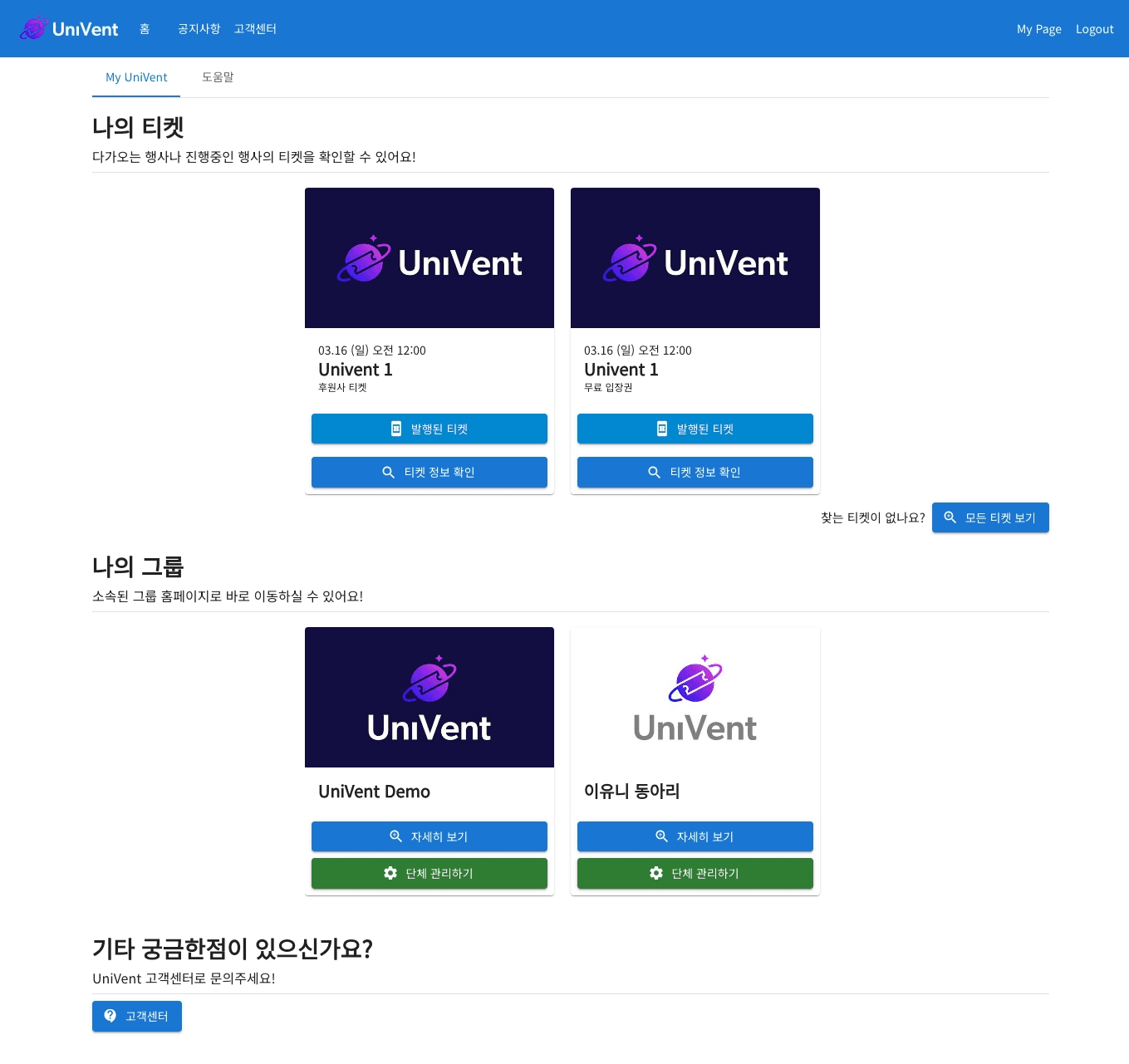1129x1064 pixels.
Task: Click gear icon for 이유니 동아리 management
Action: 656,873
